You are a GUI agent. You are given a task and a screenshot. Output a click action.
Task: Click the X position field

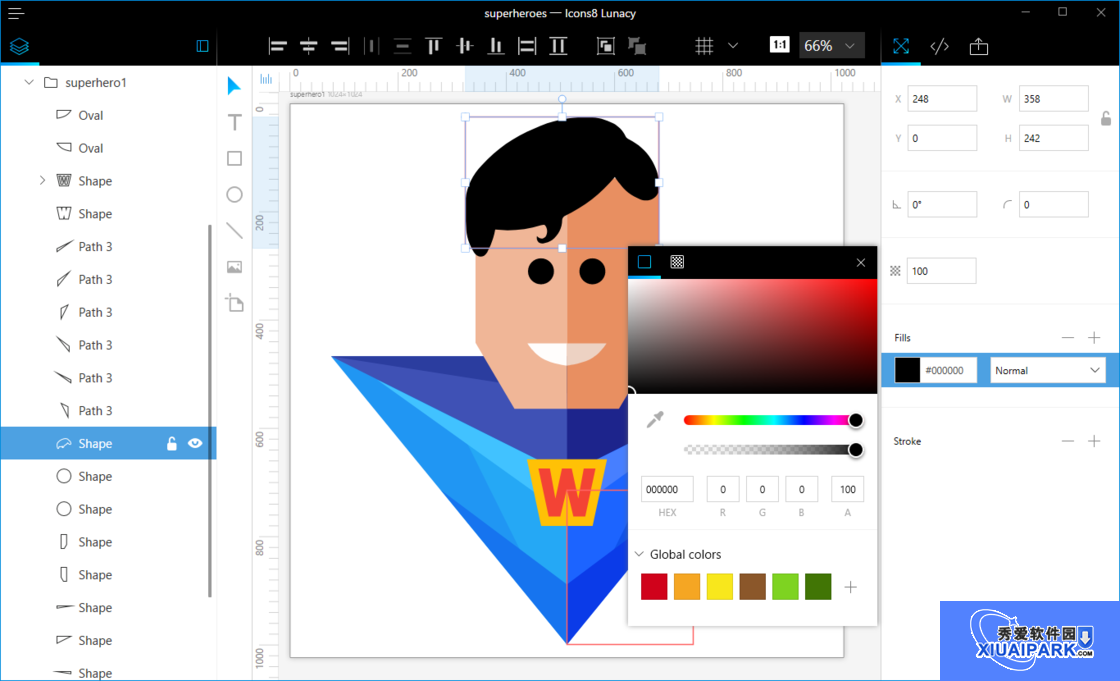click(941, 99)
